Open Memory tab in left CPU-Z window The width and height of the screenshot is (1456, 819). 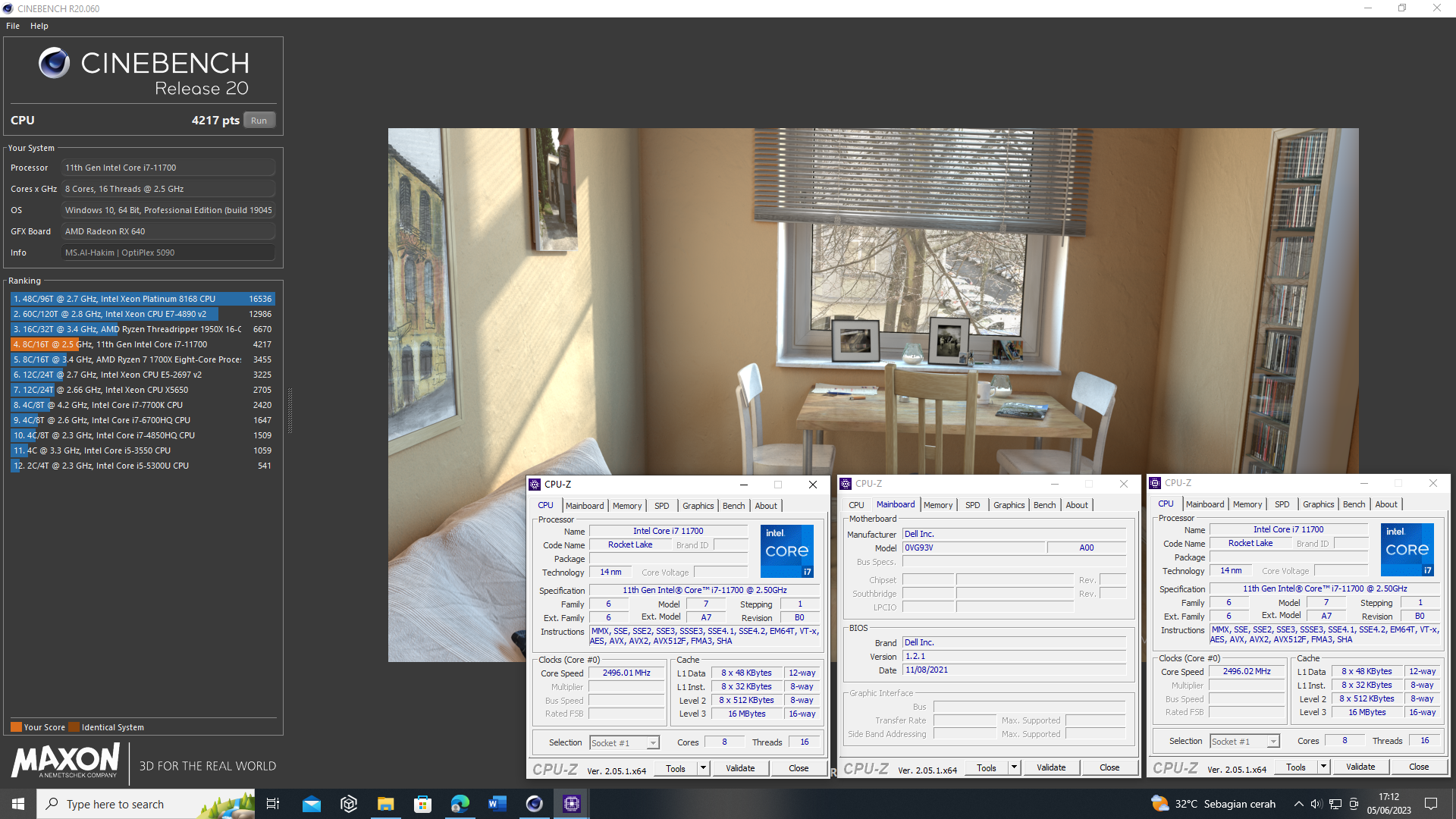click(x=627, y=506)
